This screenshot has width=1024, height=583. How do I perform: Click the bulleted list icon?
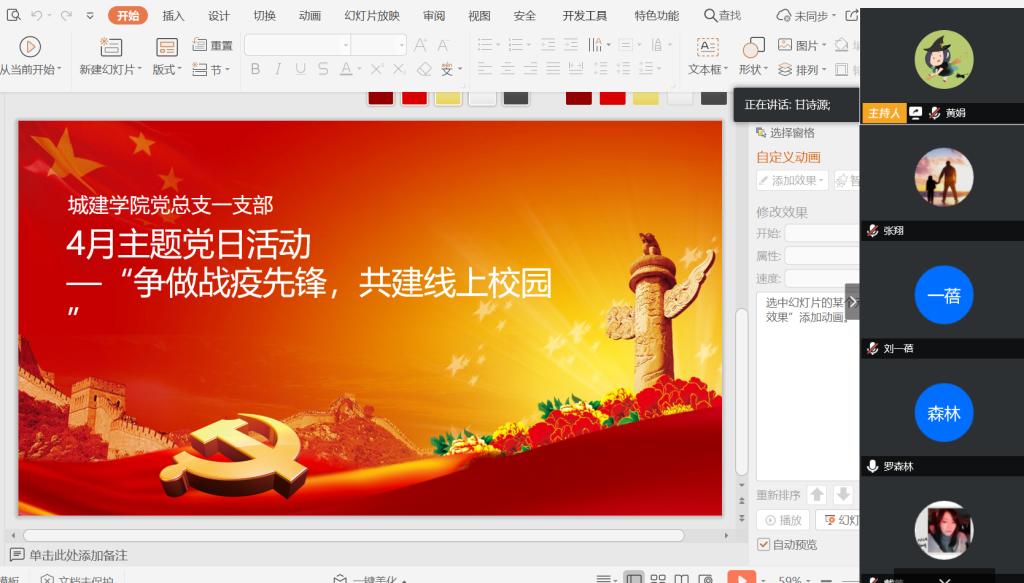click(x=485, y=45)
